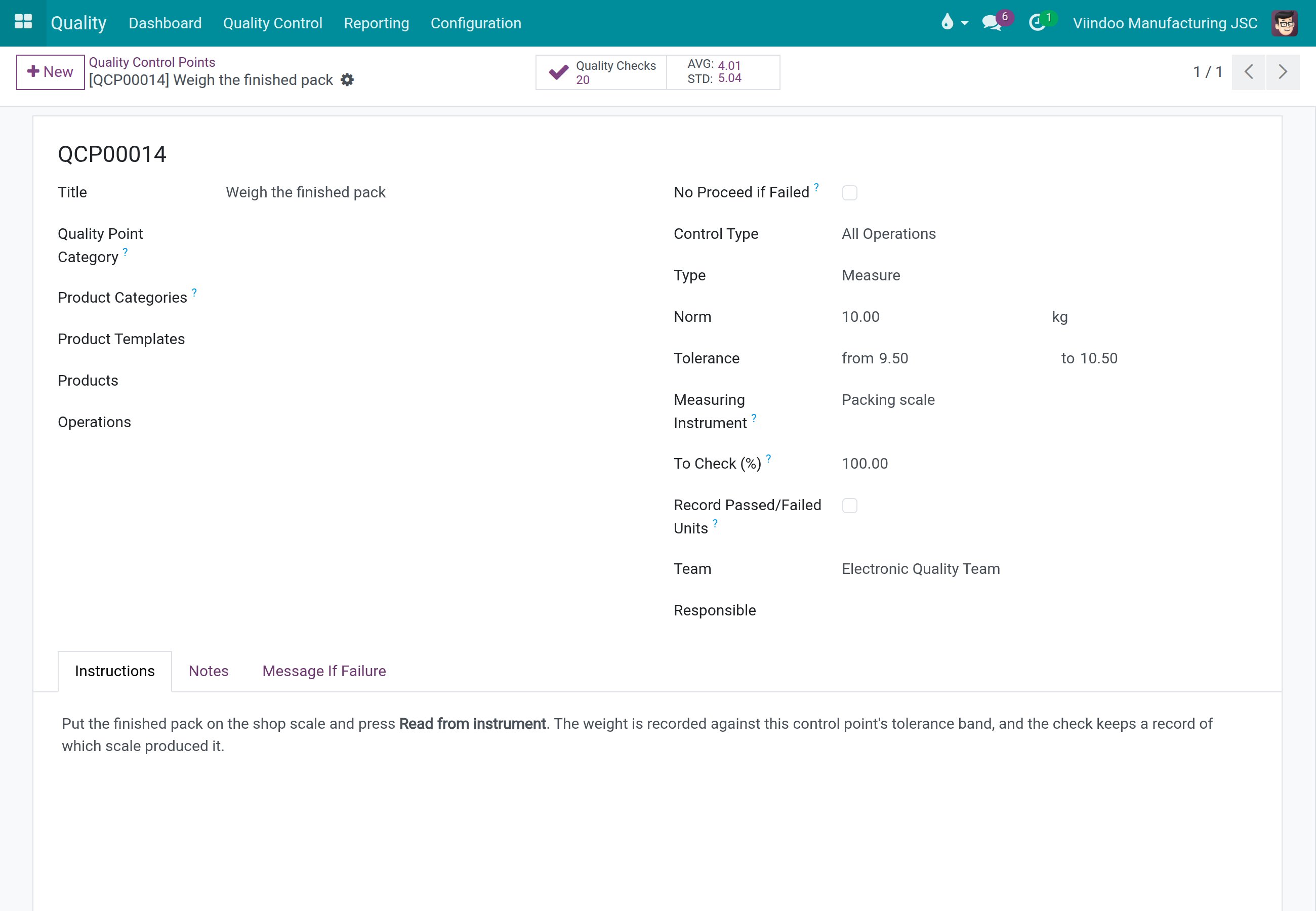Click help tooltip beside To Check (%)

pos(768,459)
